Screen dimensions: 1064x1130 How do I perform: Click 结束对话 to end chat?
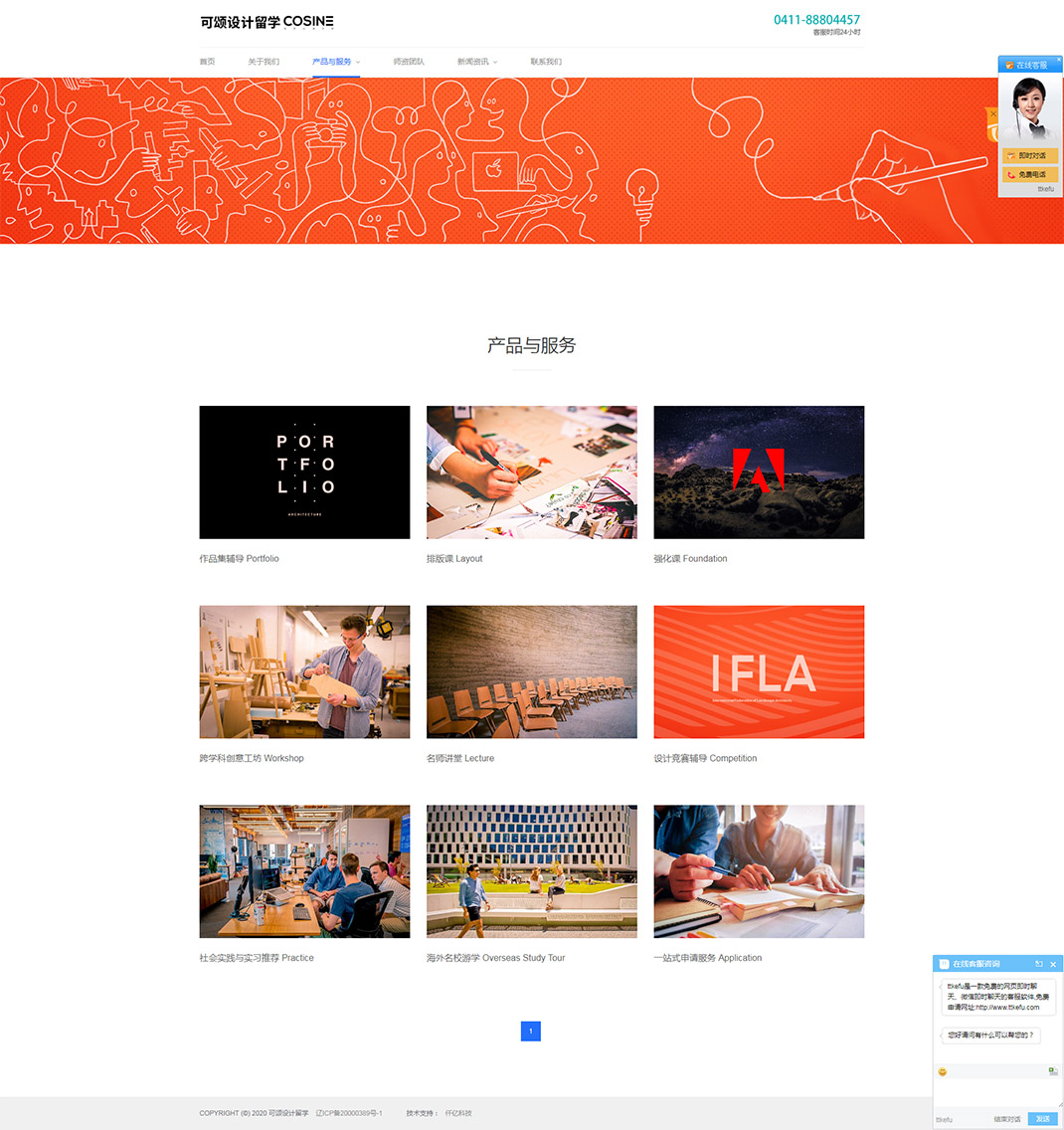tap(1007, 1119)
